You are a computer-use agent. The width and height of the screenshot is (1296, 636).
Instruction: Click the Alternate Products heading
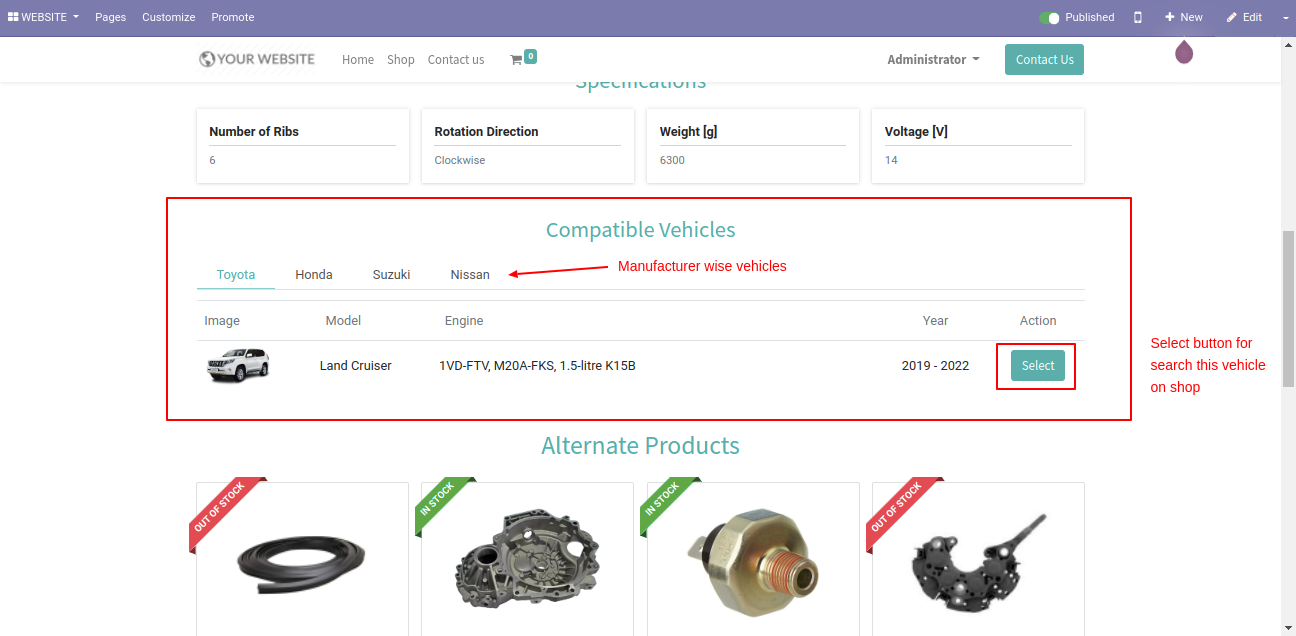641,446
